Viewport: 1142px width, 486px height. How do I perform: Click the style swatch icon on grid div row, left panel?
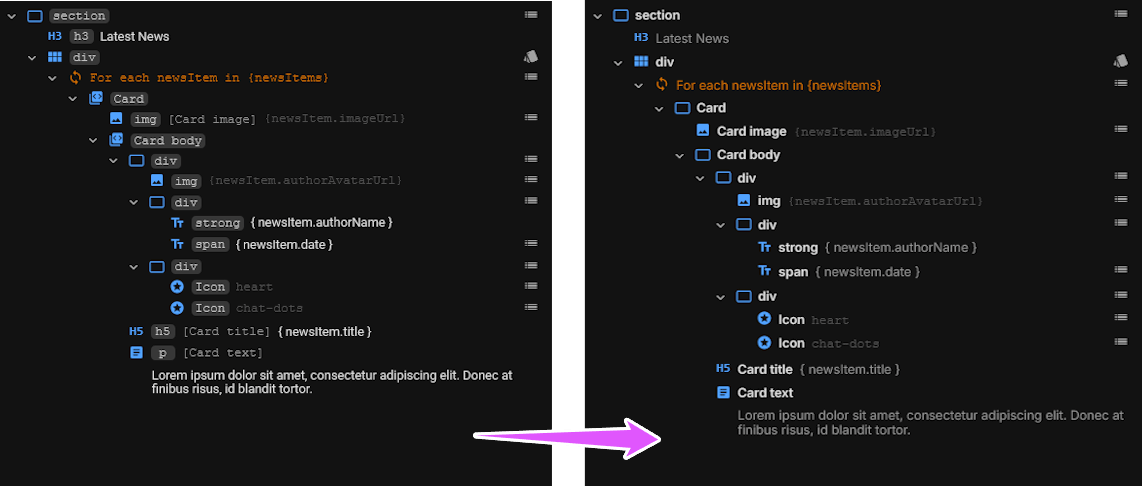click(531, 56)
